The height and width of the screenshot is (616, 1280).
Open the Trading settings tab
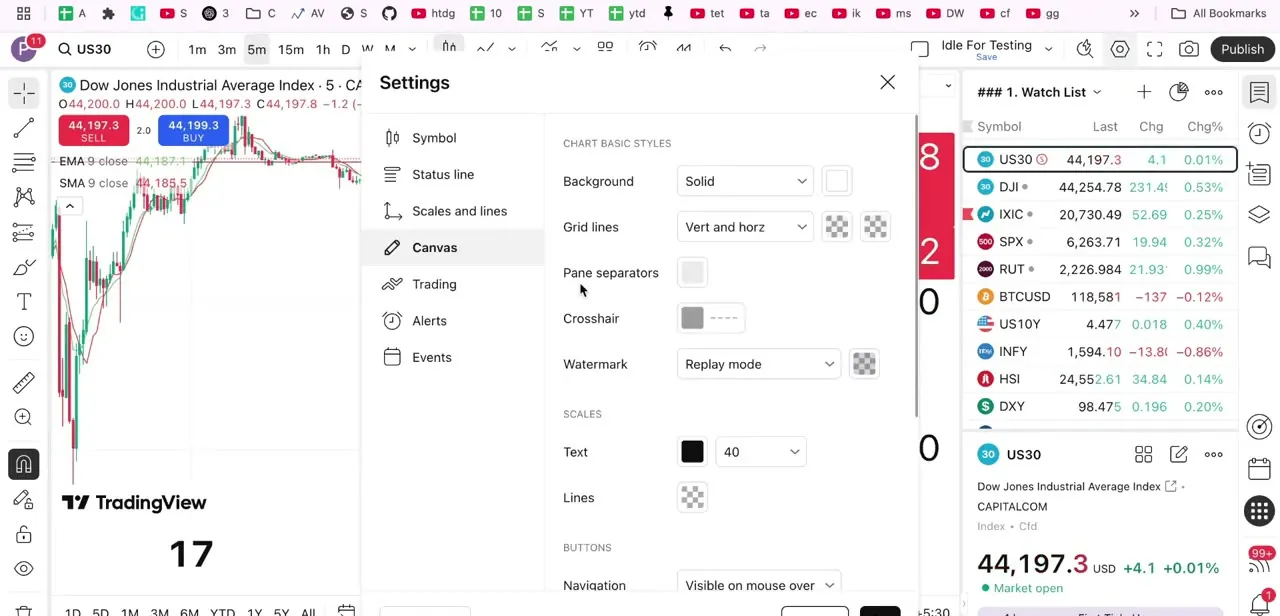[x=452, y=284]
